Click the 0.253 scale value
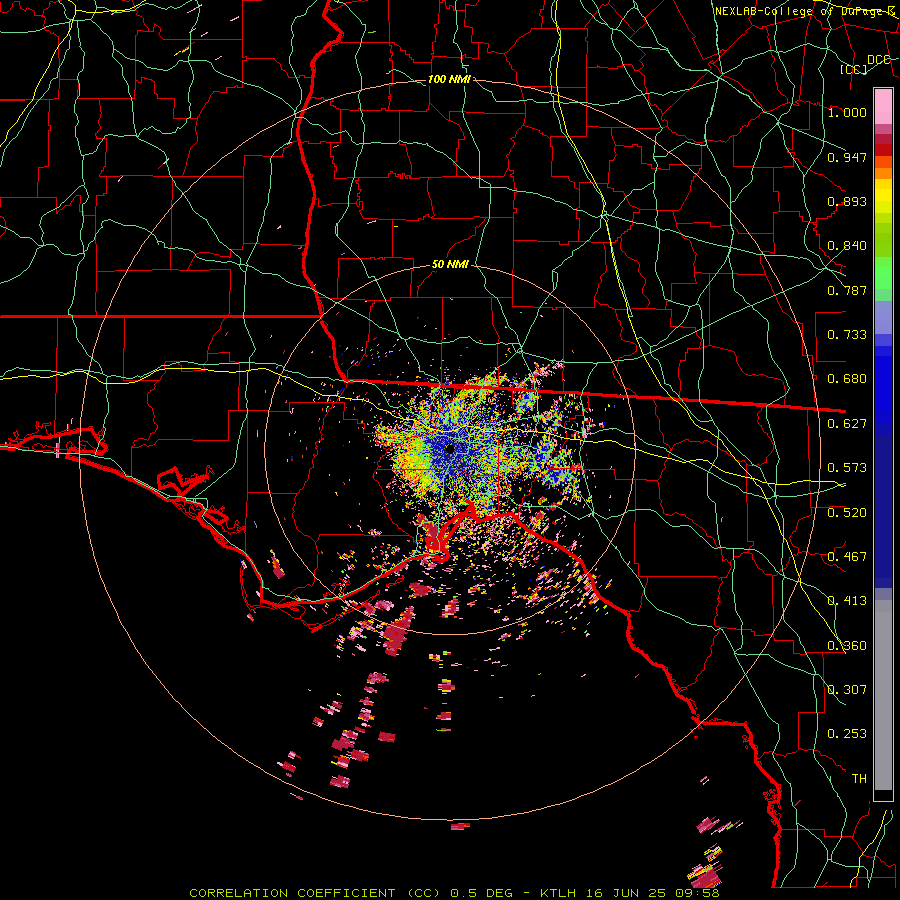900x900 pixels. click(847, 734)
